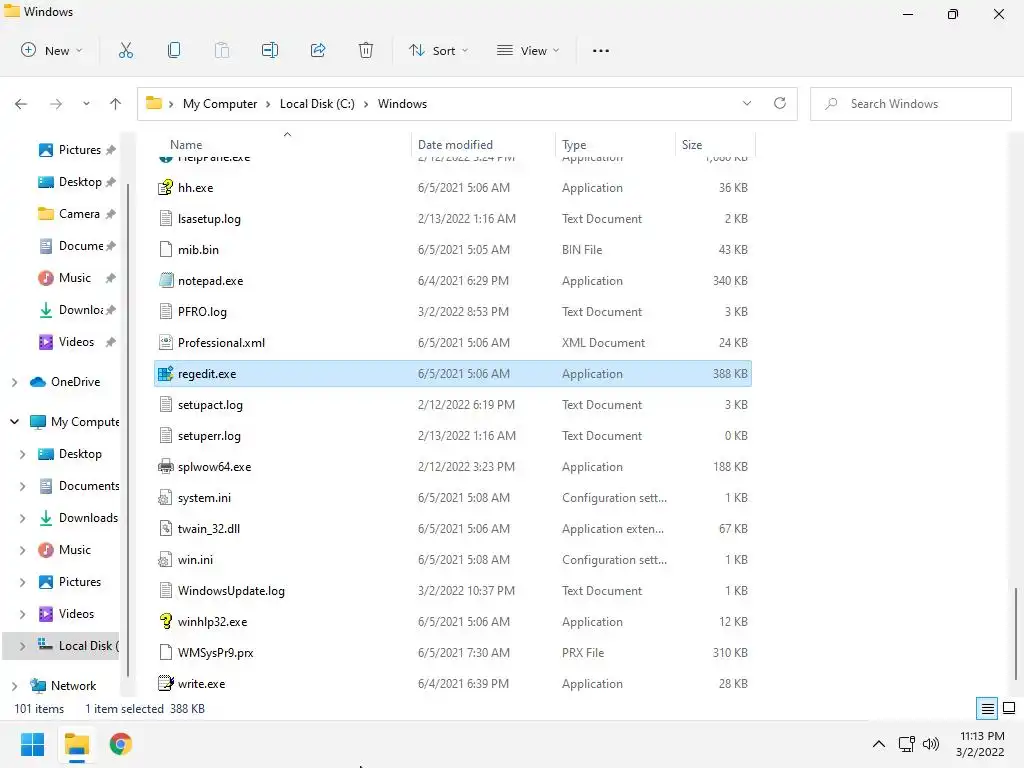Click the Copy icon in toolbar

(x=174, y=50)
